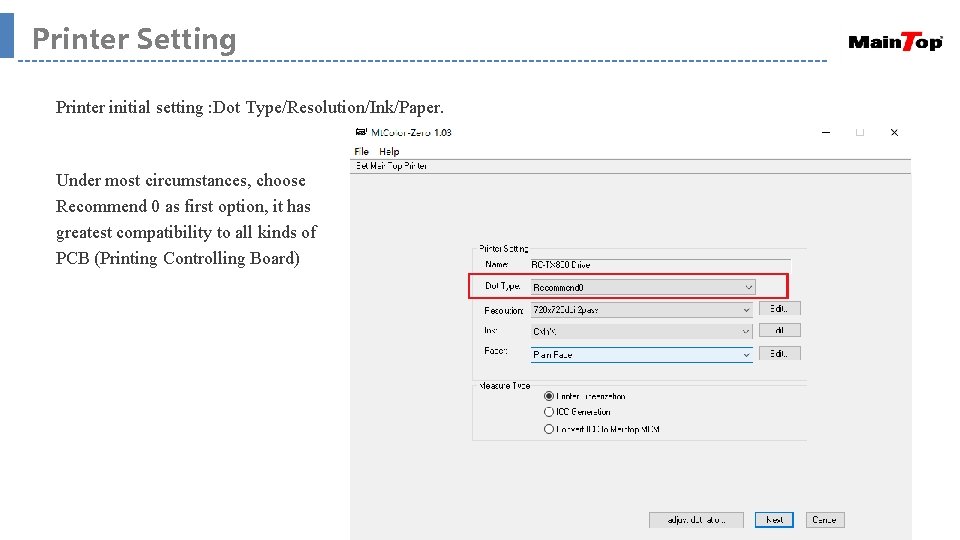Close the MtColor-Zero window

click(x=894, y=132)
